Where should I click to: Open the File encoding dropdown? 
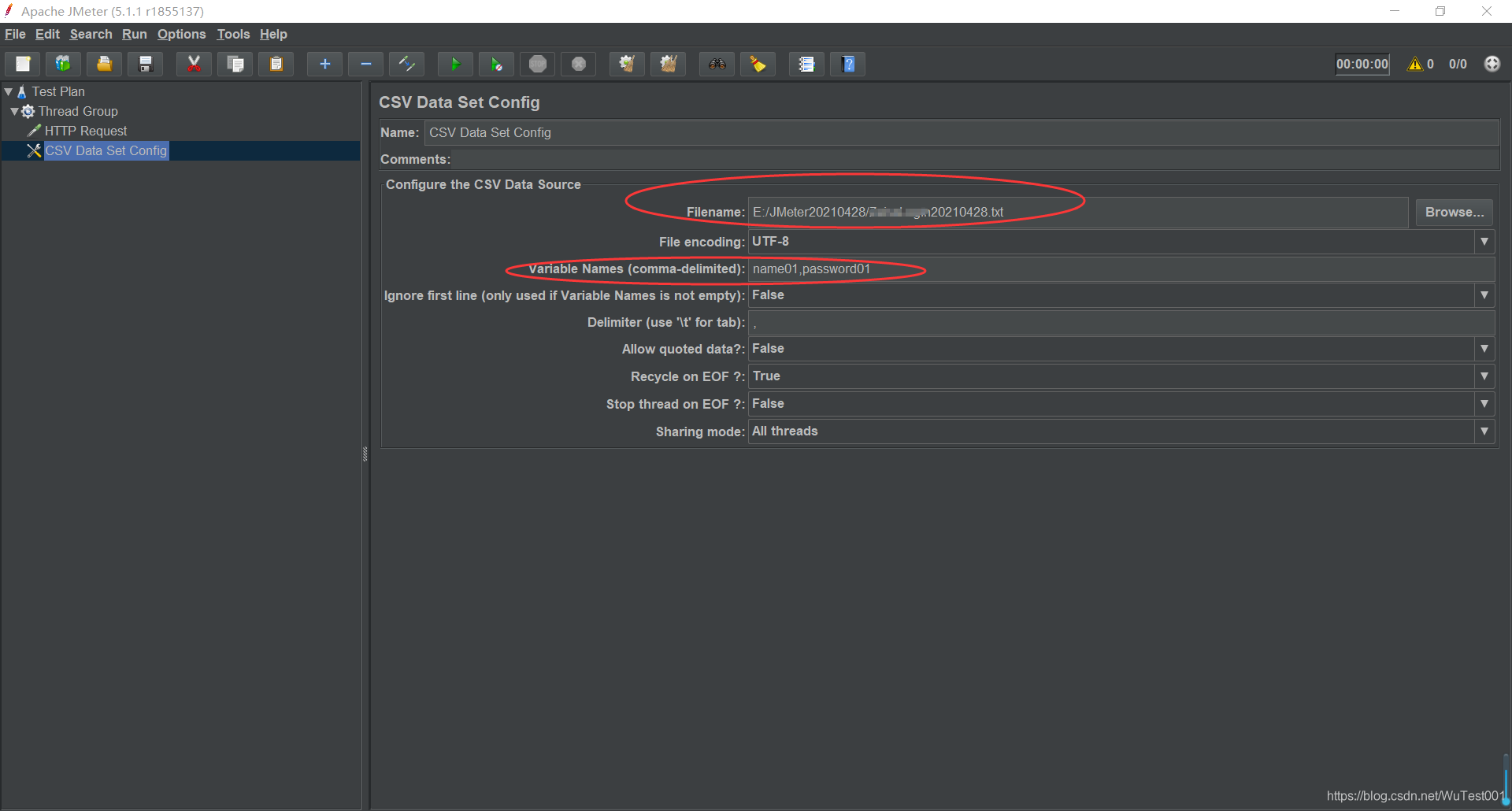click(x=1484, y=242)
